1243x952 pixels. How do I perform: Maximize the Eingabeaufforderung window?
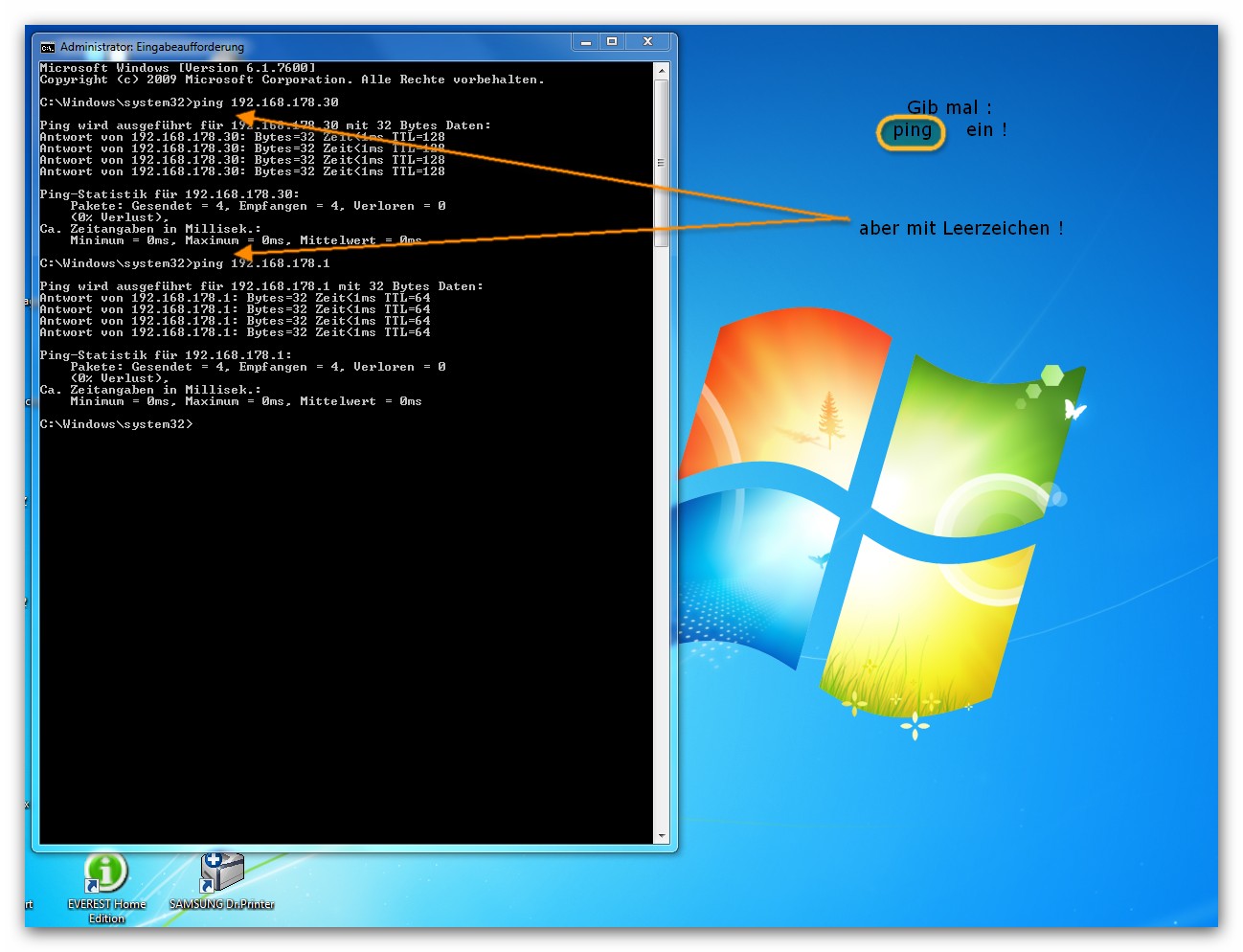[x=611, y=42]
